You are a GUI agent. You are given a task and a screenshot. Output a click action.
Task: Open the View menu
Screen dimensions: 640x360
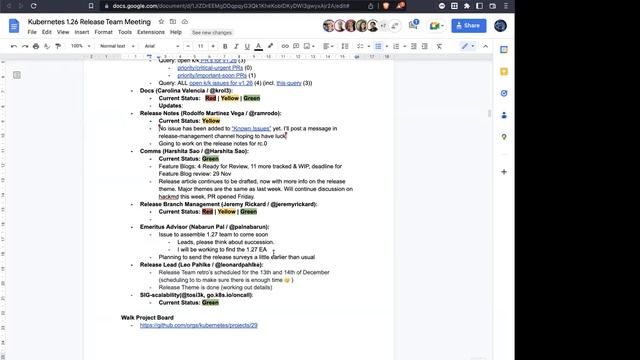point(63,32)
